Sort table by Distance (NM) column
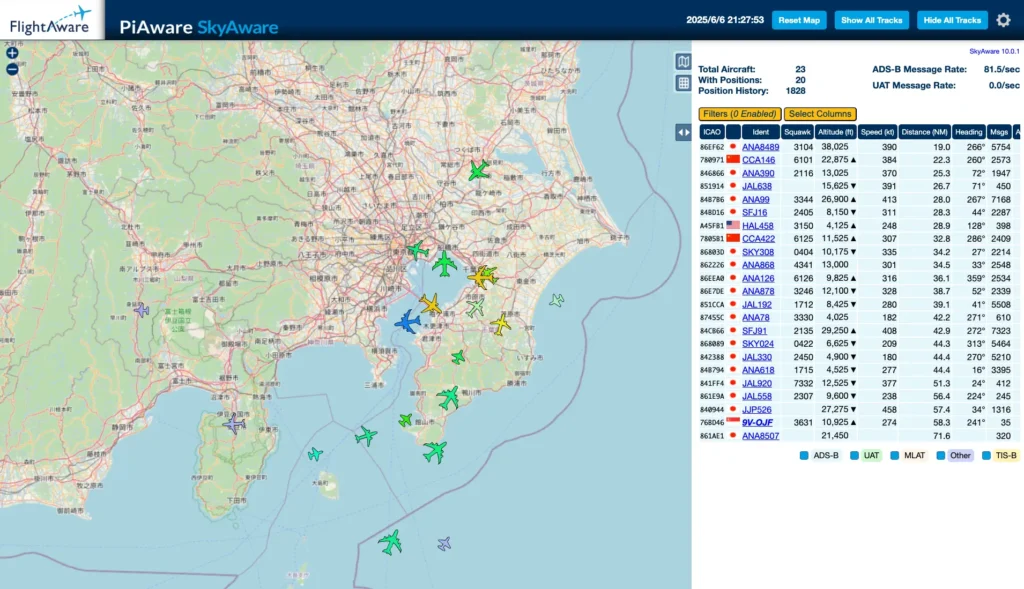This screenshot has height=589, width=1024. tap(924, 132)
